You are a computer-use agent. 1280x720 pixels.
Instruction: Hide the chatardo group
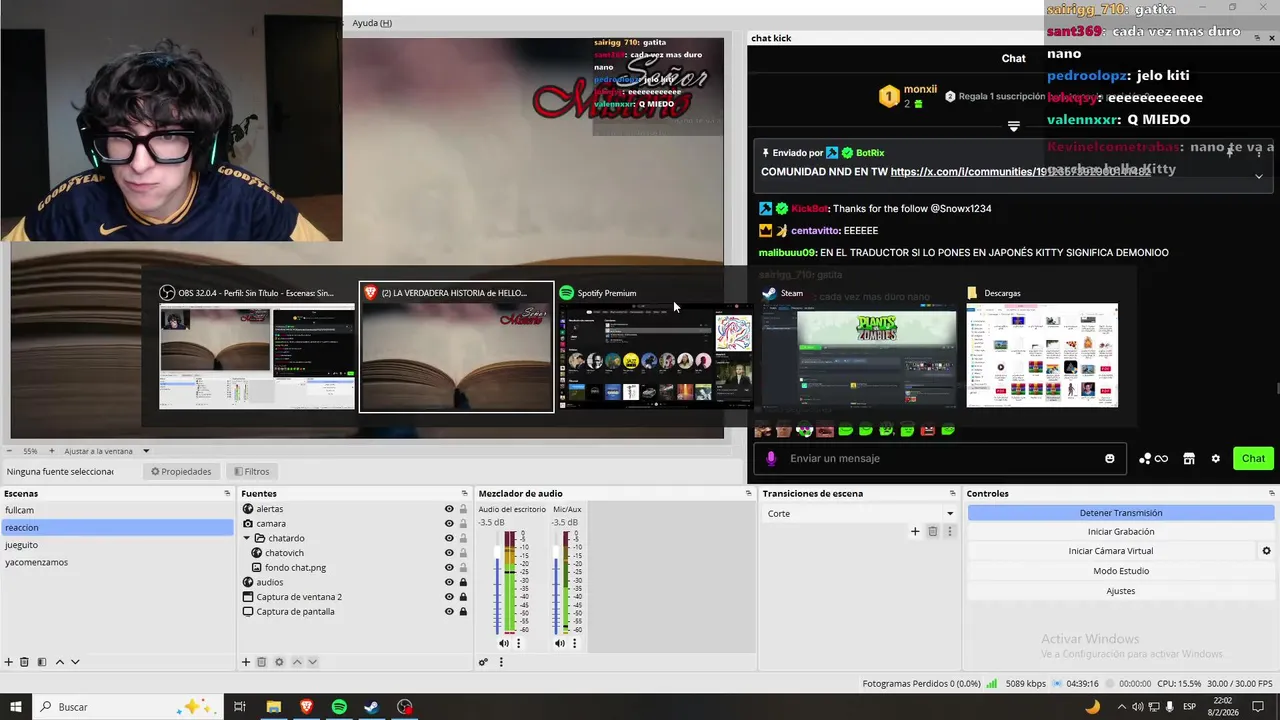tap(449, 538)
